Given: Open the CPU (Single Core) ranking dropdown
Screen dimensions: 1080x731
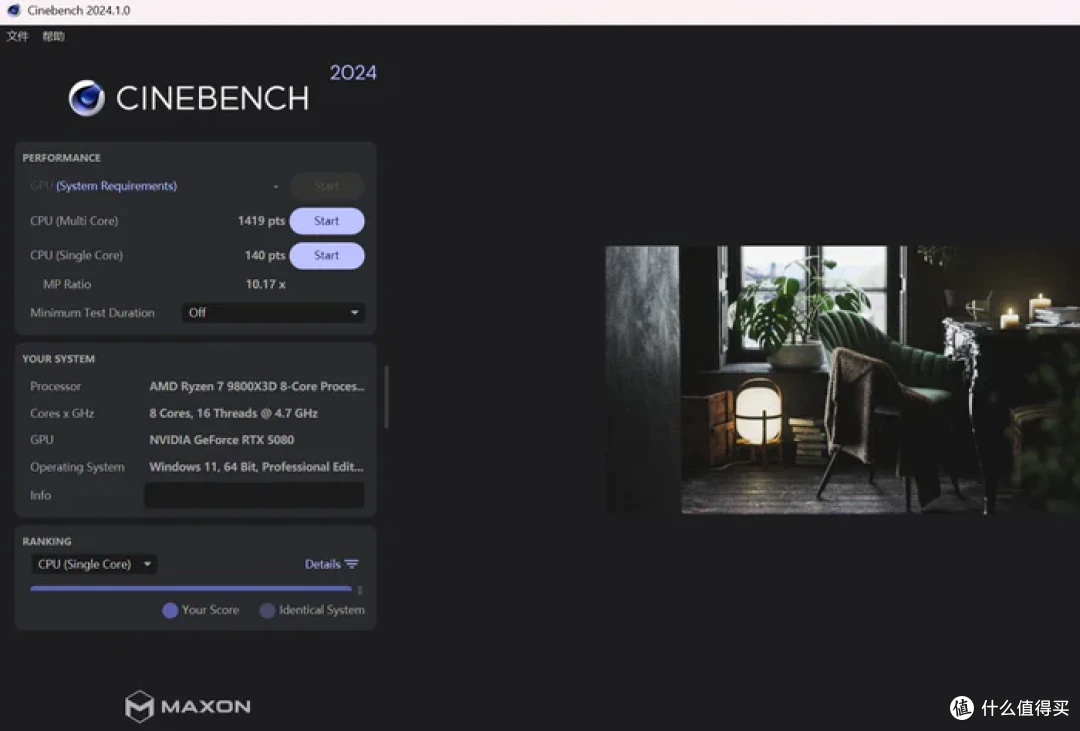Looking at the screenshot, I should (x=94, y=564).
